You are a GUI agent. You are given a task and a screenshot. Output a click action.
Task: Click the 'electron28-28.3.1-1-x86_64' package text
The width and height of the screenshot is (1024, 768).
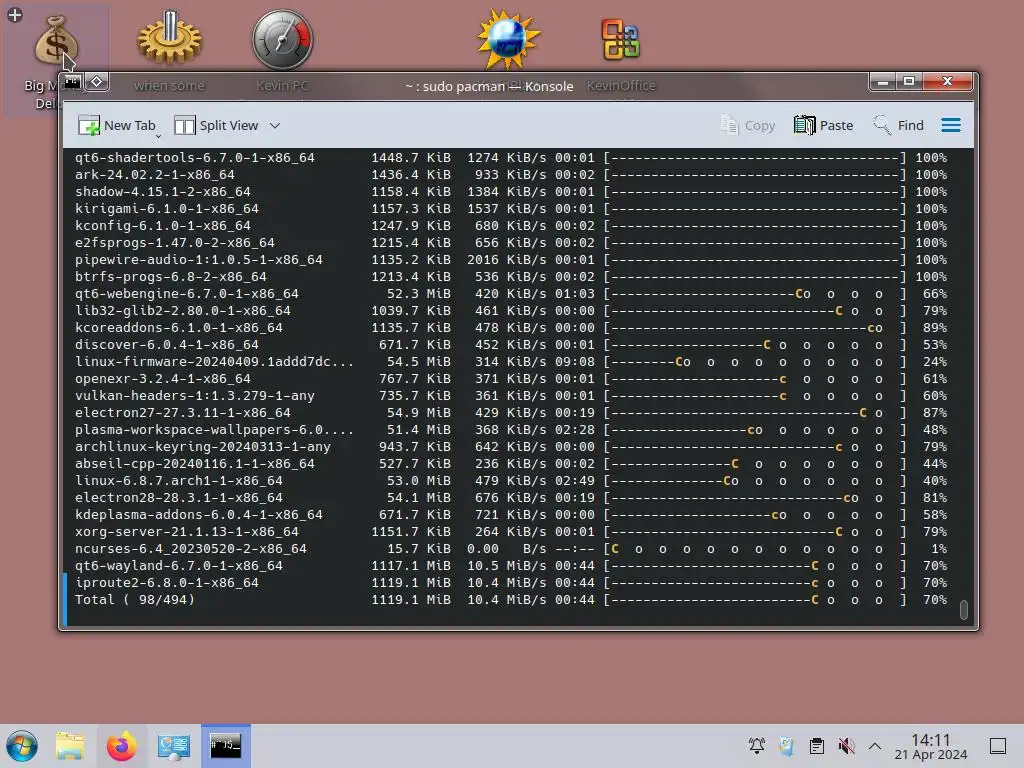tap(179, 497)
